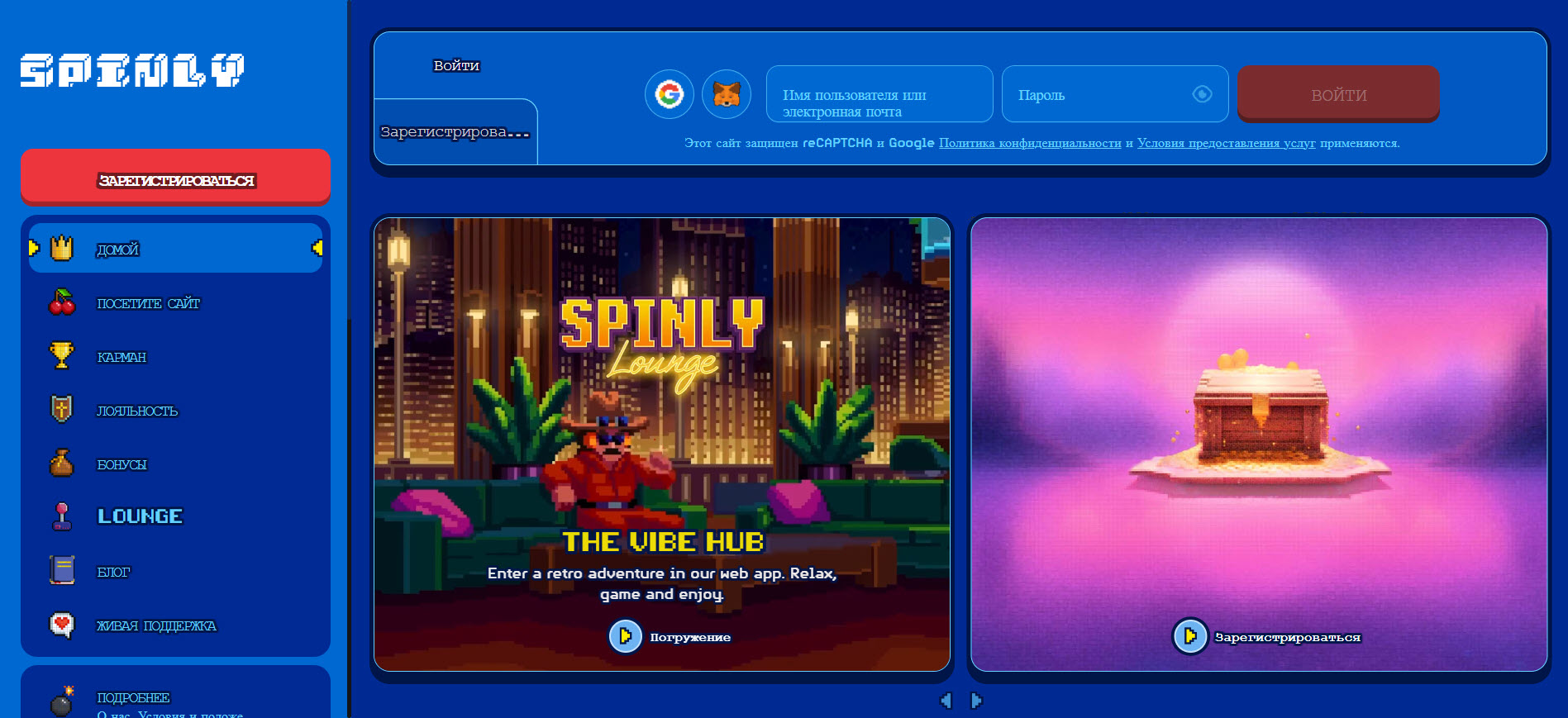Open the БЛОГ menu entry
1568x718 pixels.
point(175,572)
